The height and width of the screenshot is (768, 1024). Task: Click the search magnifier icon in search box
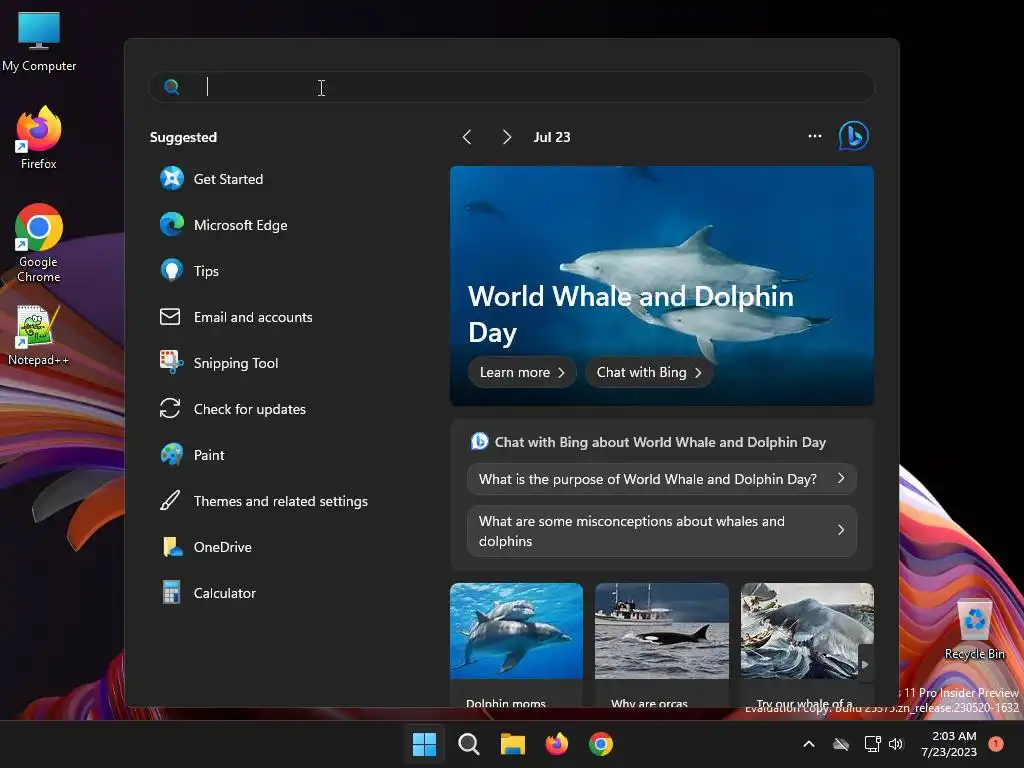172,87
